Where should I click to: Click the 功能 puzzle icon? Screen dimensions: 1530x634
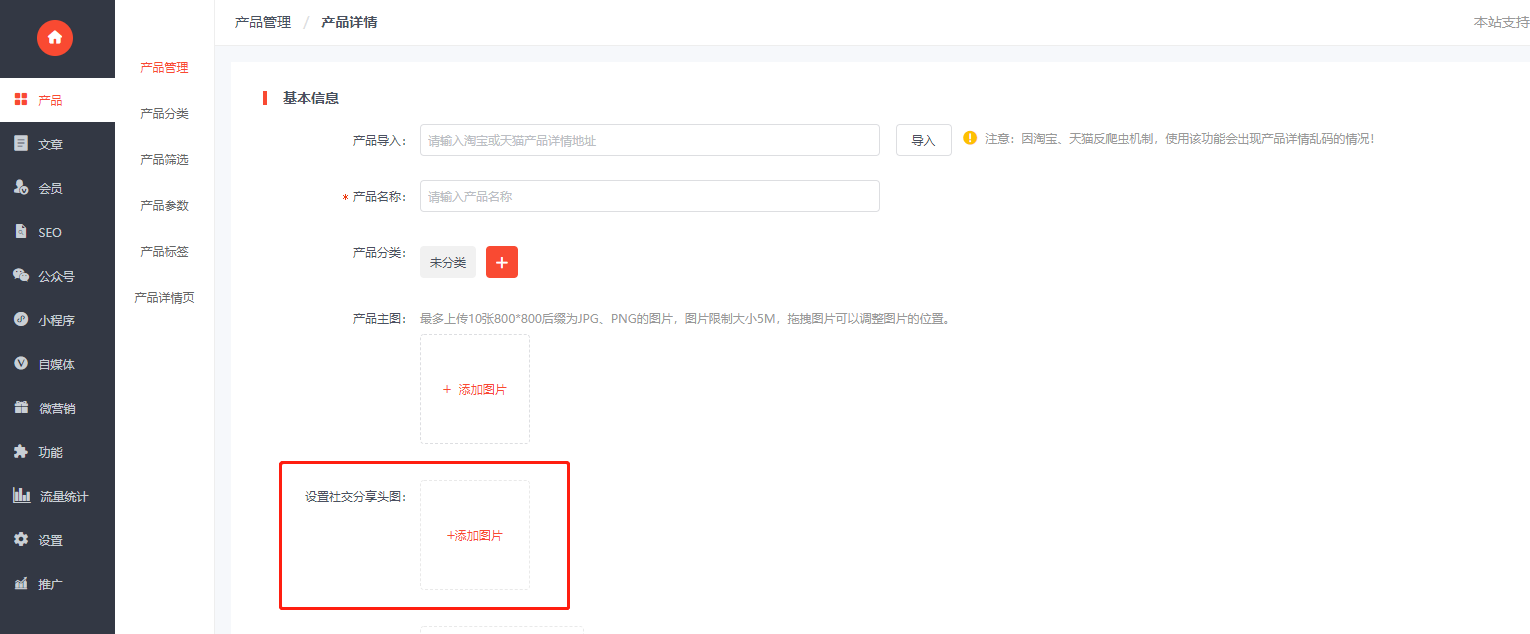[21, 451]
